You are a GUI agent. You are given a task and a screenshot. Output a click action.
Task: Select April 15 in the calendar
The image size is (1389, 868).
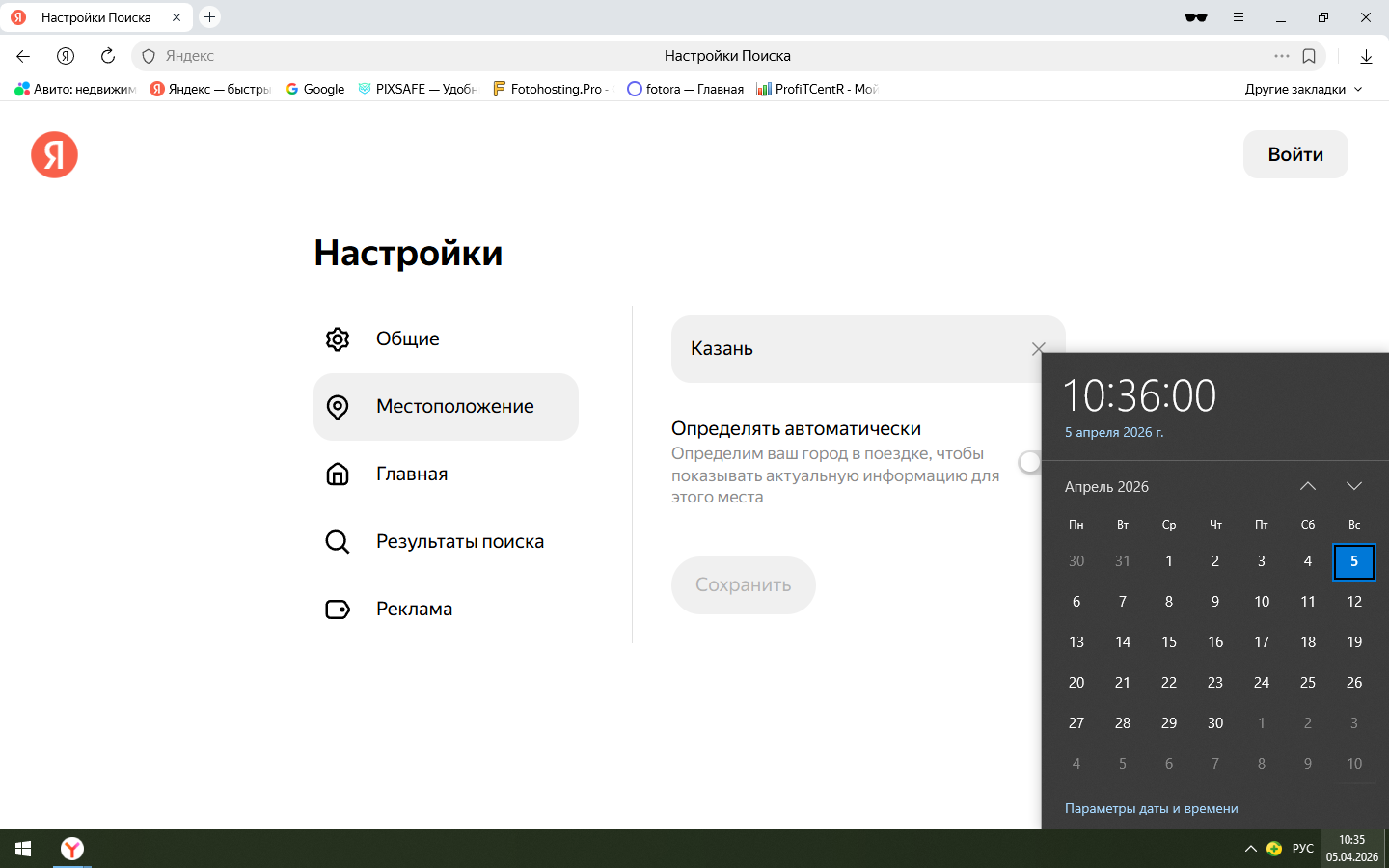(1169, 642)
